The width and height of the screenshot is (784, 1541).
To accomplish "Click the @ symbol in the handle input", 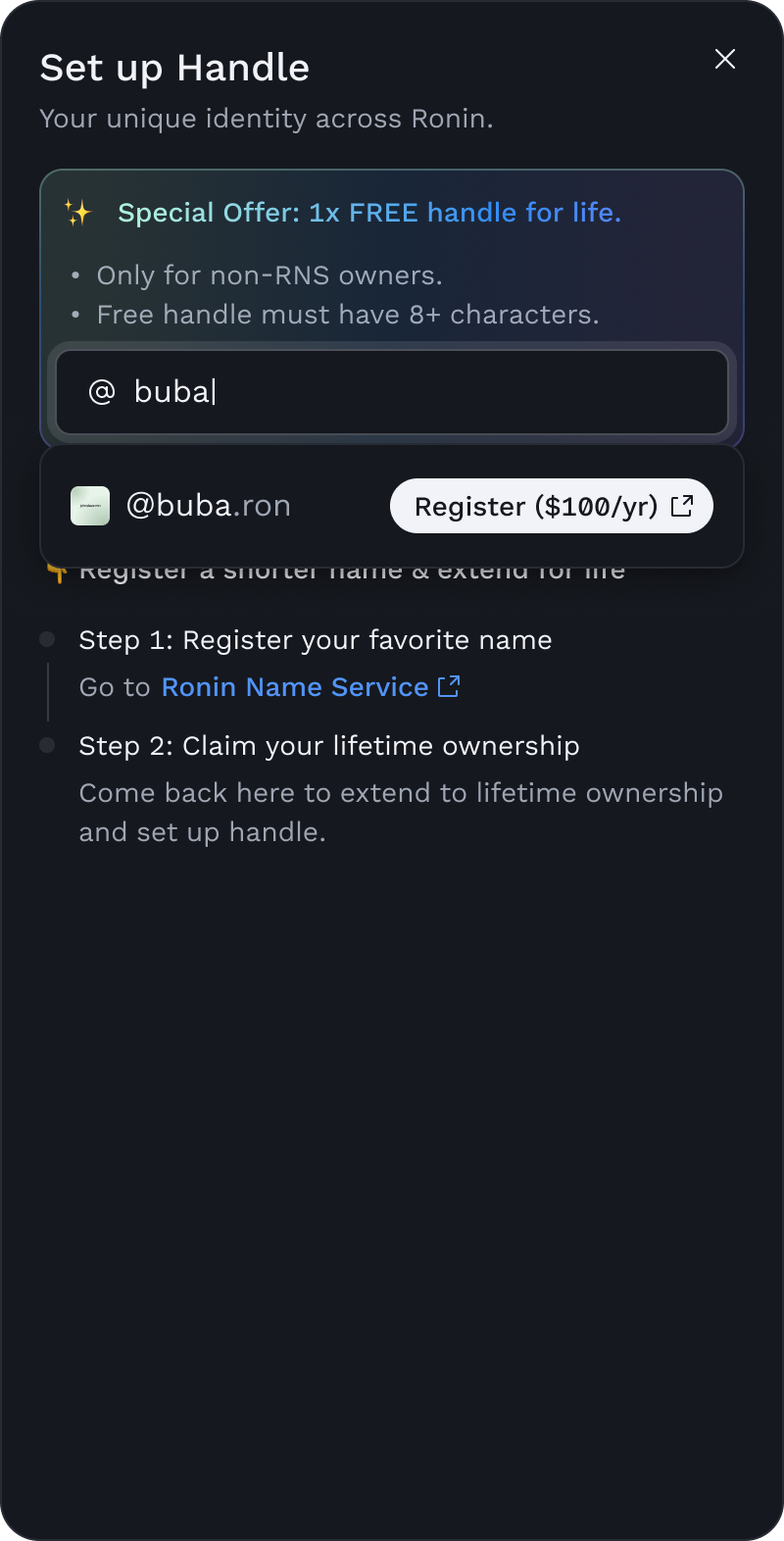I will (x=101, y=391).
